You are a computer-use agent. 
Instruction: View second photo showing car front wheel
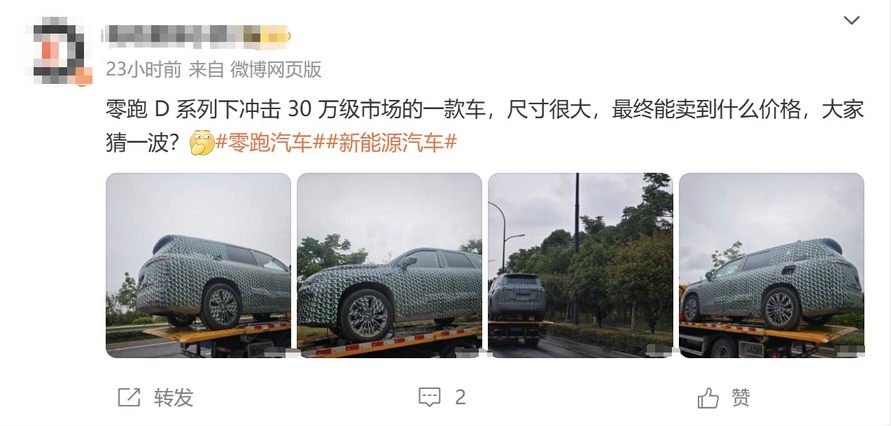tap(389, 265)
